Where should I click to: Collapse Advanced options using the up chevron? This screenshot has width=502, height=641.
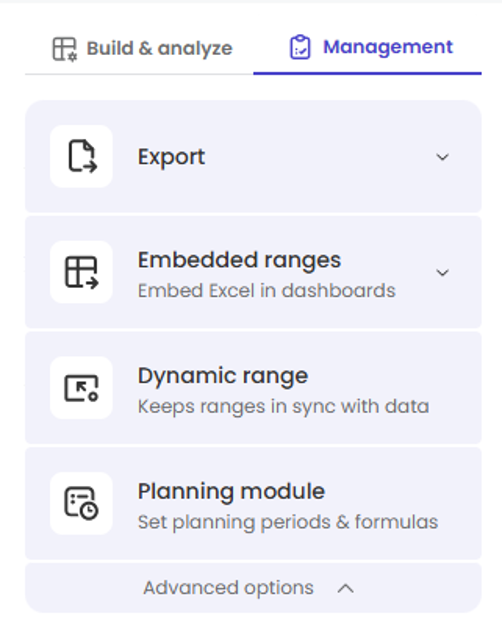(345, 588)
